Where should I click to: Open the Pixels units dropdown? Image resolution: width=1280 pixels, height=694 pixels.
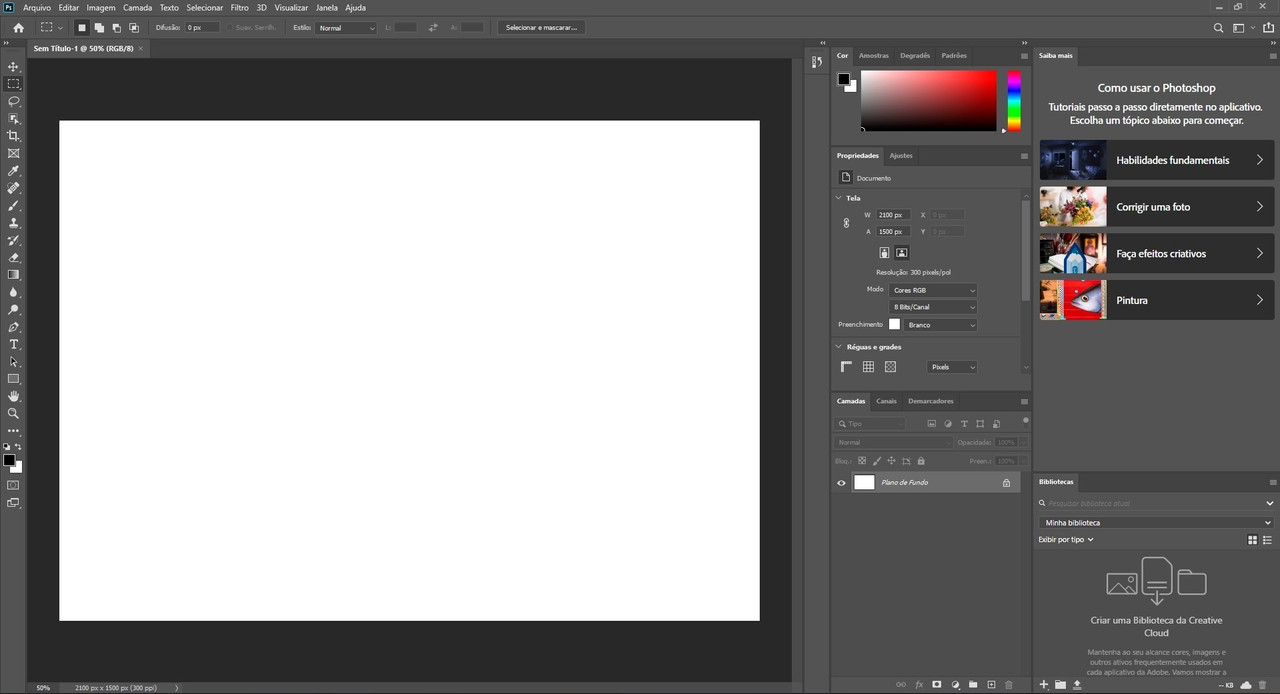coord(952,367)
